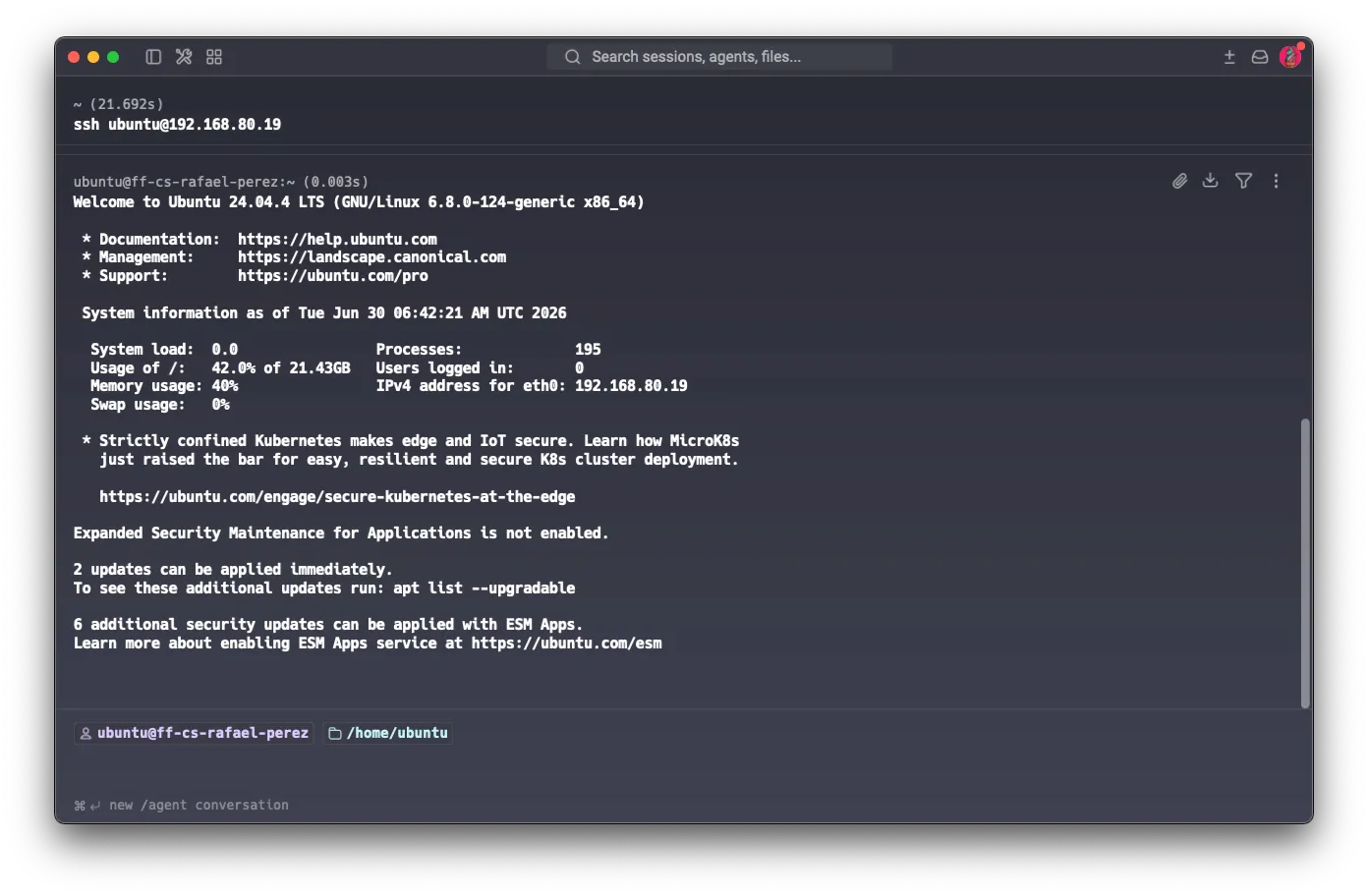Click the ~ (21.692s) block header
The width and height of the screenshot is (1368, 896).
tap(119, 104)
